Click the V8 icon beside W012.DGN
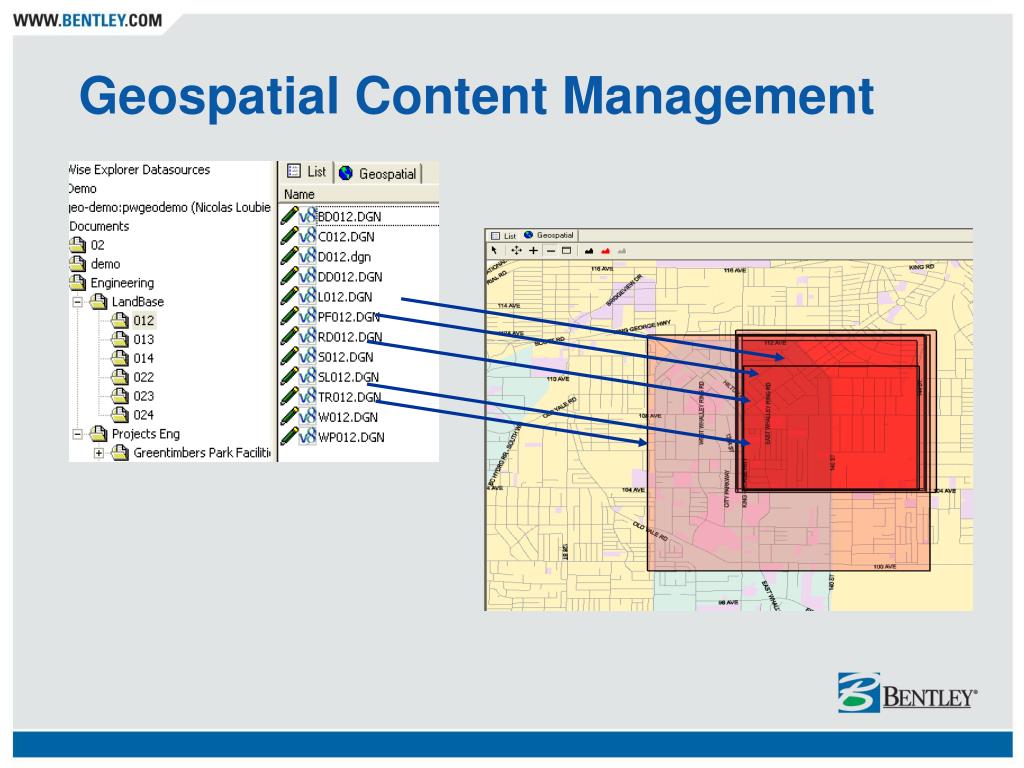Screen dimensions: 1024x768 tap(308, 417)
